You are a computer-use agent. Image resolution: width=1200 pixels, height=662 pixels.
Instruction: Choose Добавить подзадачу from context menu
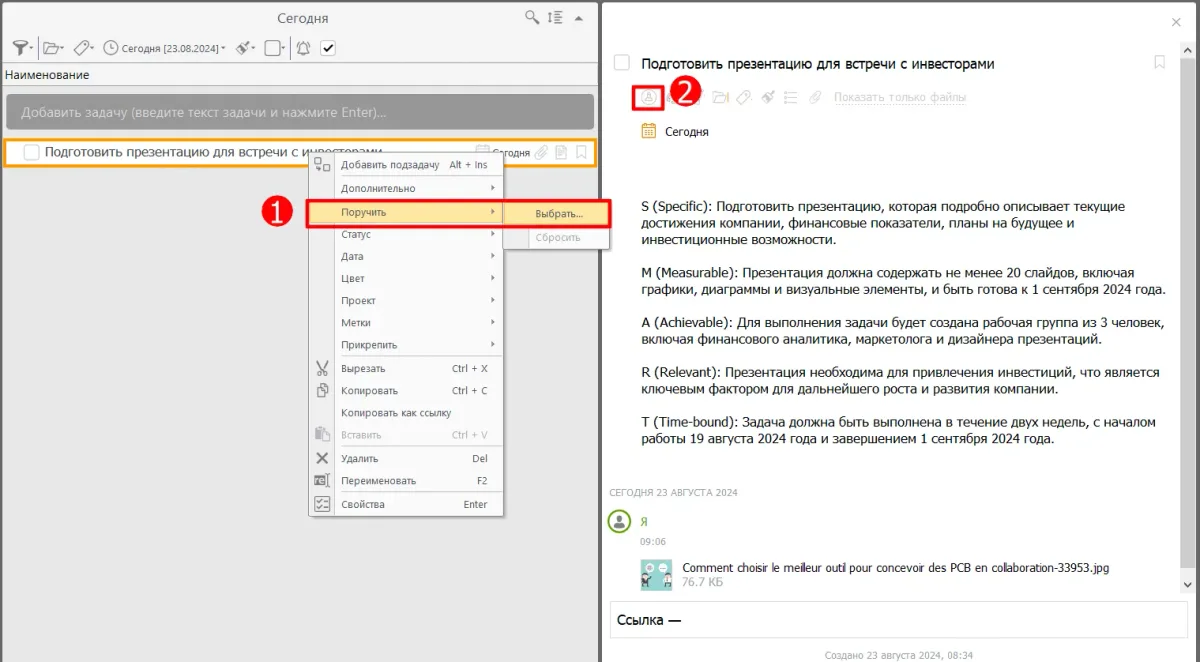389,165
